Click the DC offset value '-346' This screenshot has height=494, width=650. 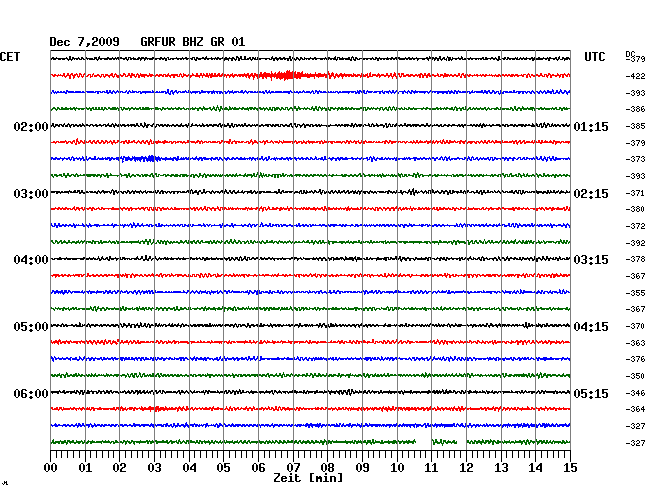point(635,393)
